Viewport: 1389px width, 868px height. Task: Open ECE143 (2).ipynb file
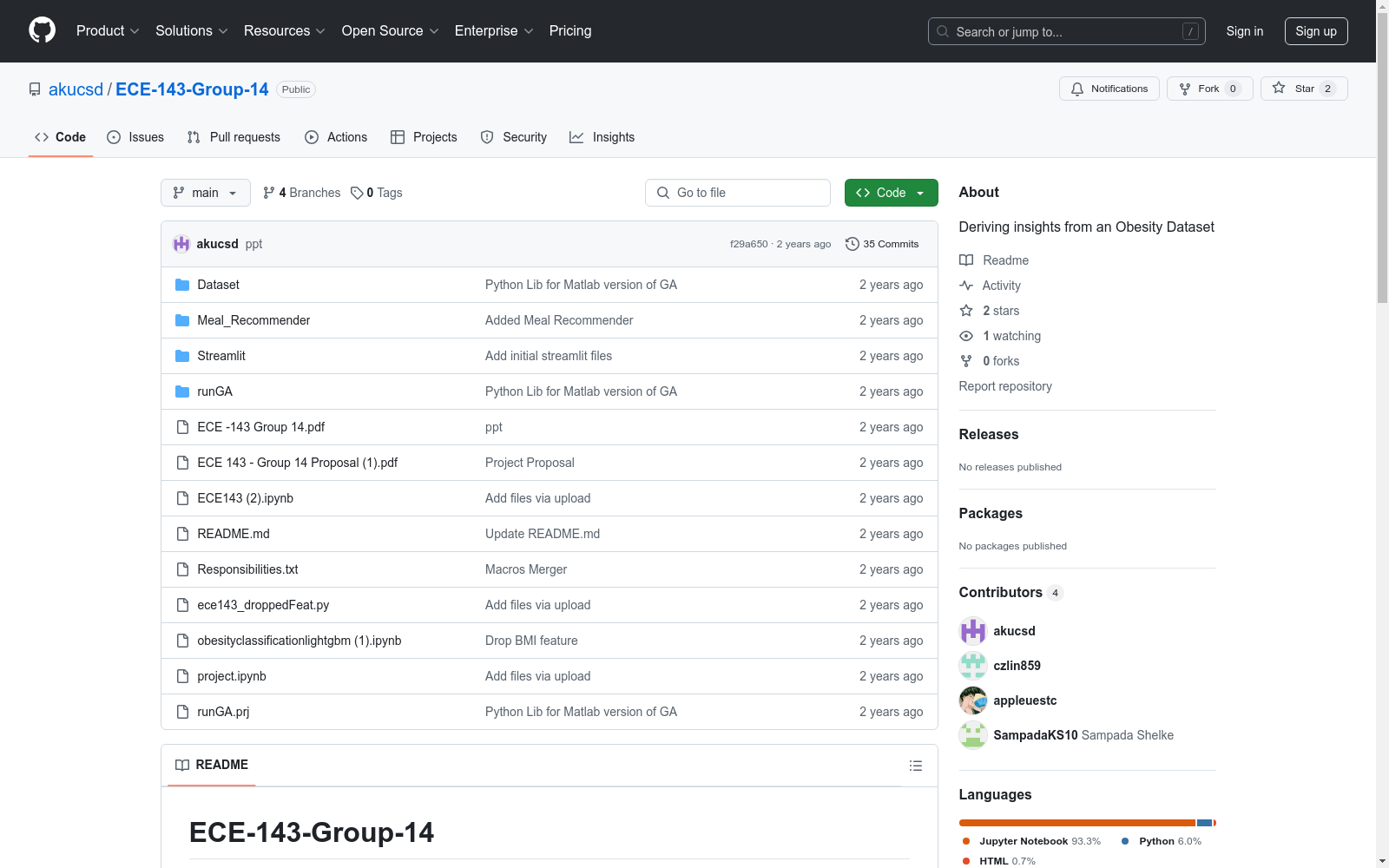[245, 498]
